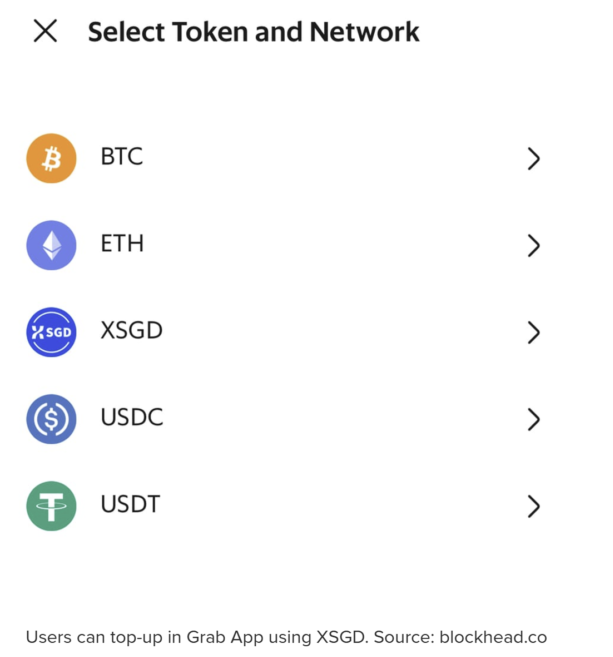Click the blockhead.co source text
613x657 pixels.
pos(493,637)
